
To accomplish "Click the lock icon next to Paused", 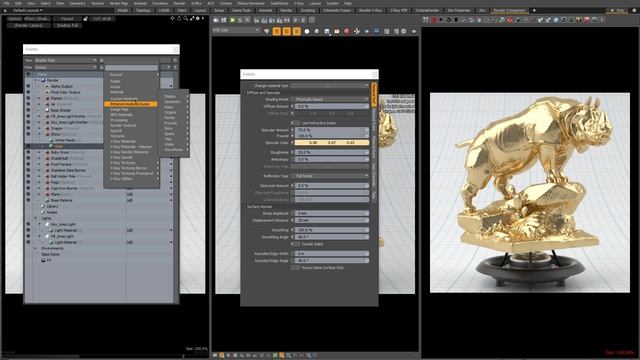I will (85, 19).
